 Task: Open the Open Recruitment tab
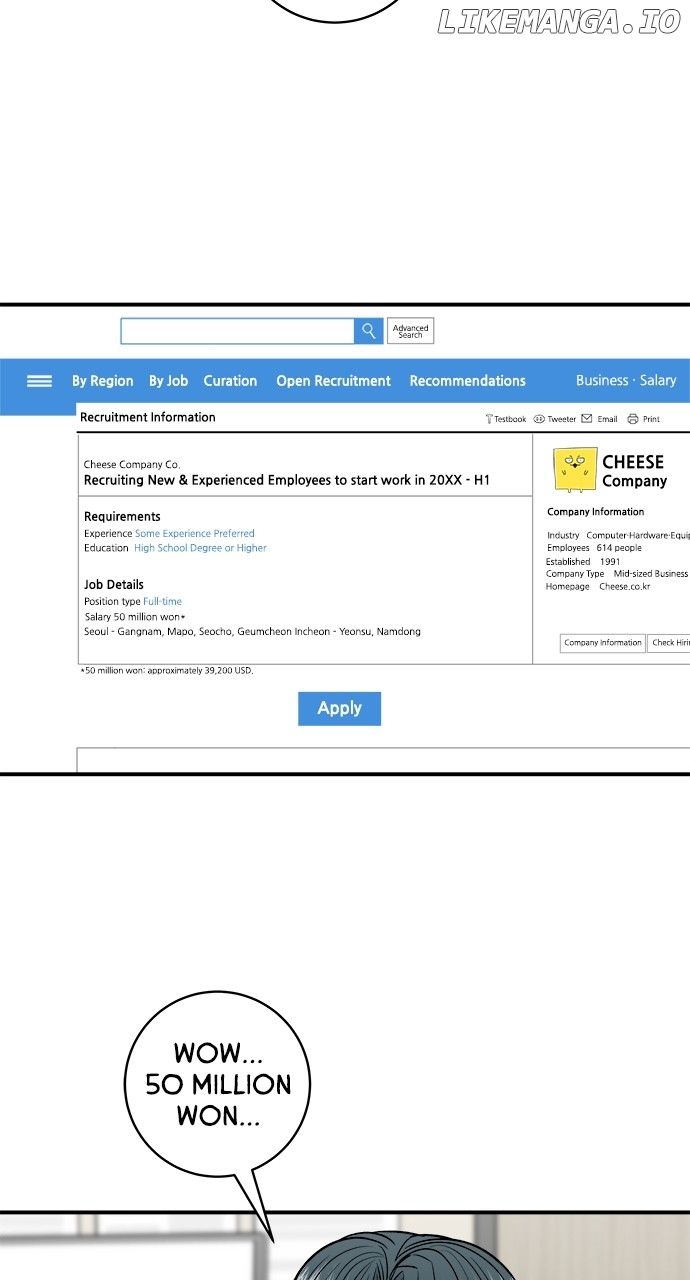coord(333,381)
